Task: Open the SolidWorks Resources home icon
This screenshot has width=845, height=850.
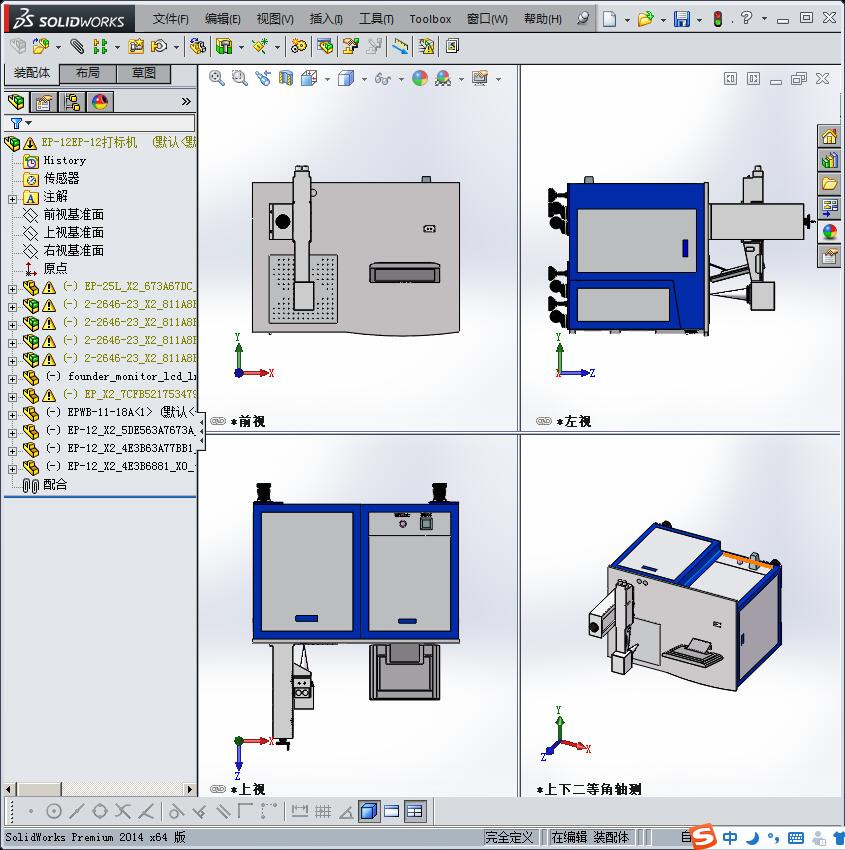Action: pos(829,137)
